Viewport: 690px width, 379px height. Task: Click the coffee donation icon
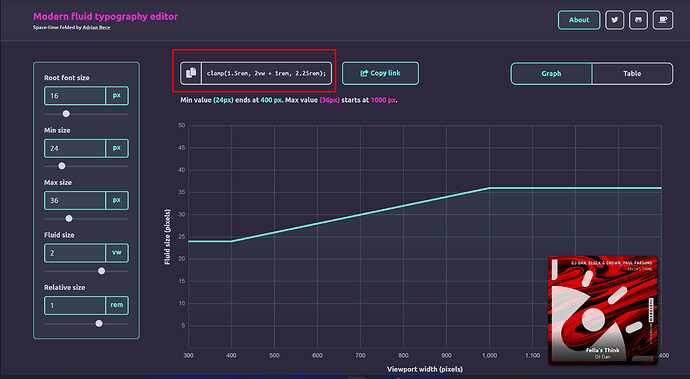(663, 20)
